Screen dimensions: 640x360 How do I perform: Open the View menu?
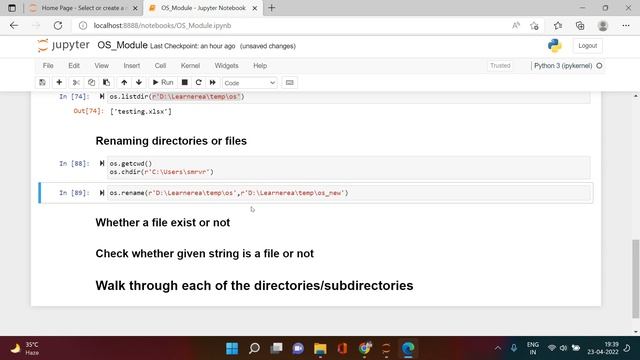(102, 66)
